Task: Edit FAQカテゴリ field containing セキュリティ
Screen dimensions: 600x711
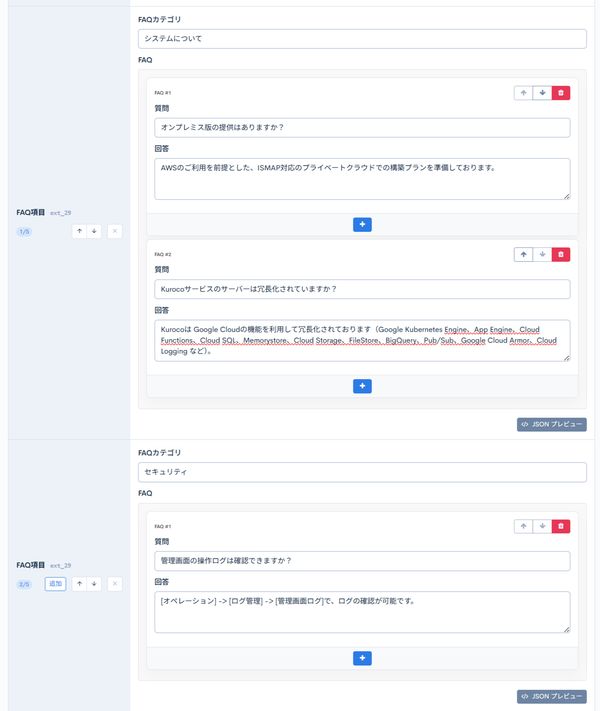Action: [362, 472]
